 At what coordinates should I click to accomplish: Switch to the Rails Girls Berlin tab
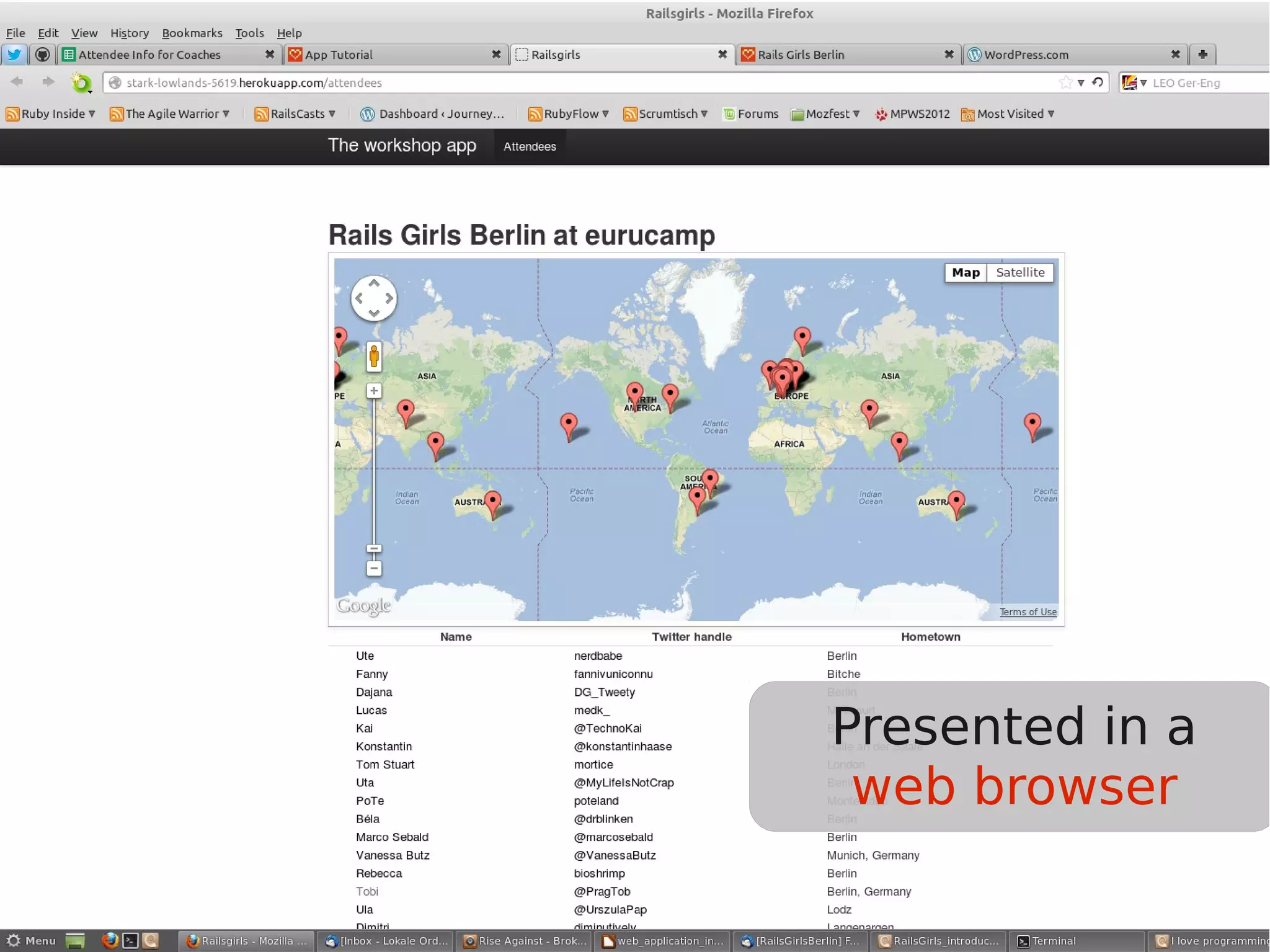800,55
